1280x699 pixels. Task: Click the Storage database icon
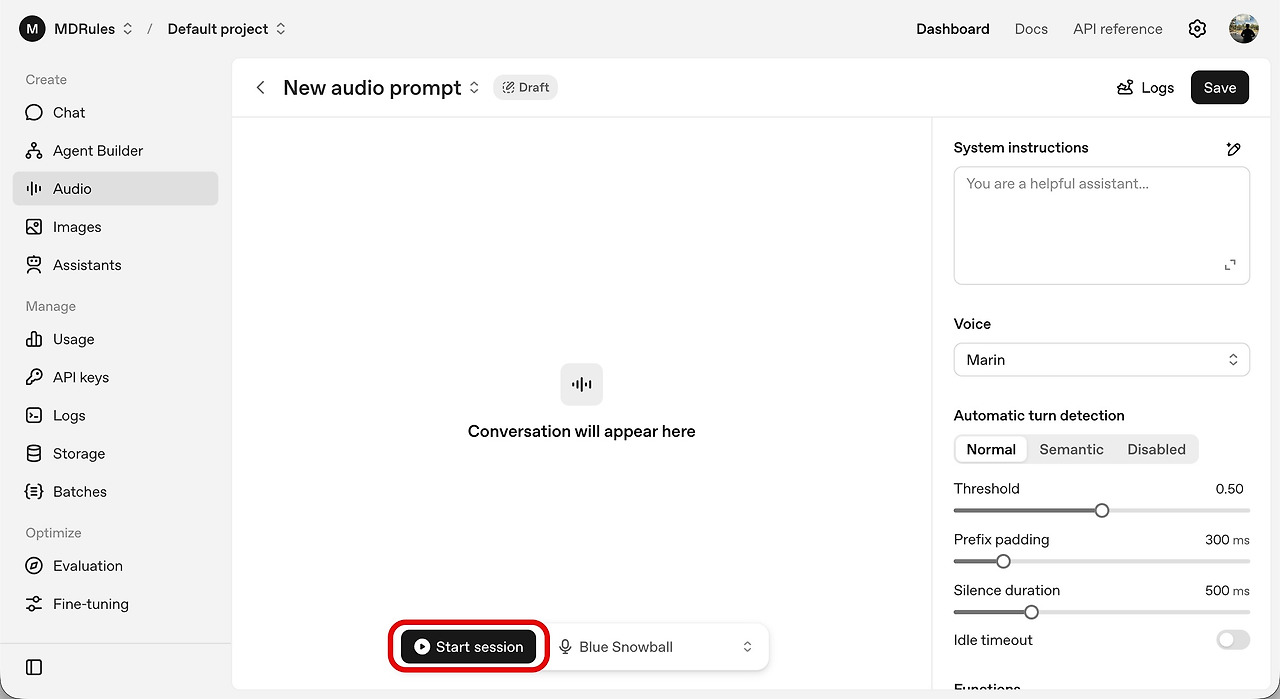tap(34, 453)
